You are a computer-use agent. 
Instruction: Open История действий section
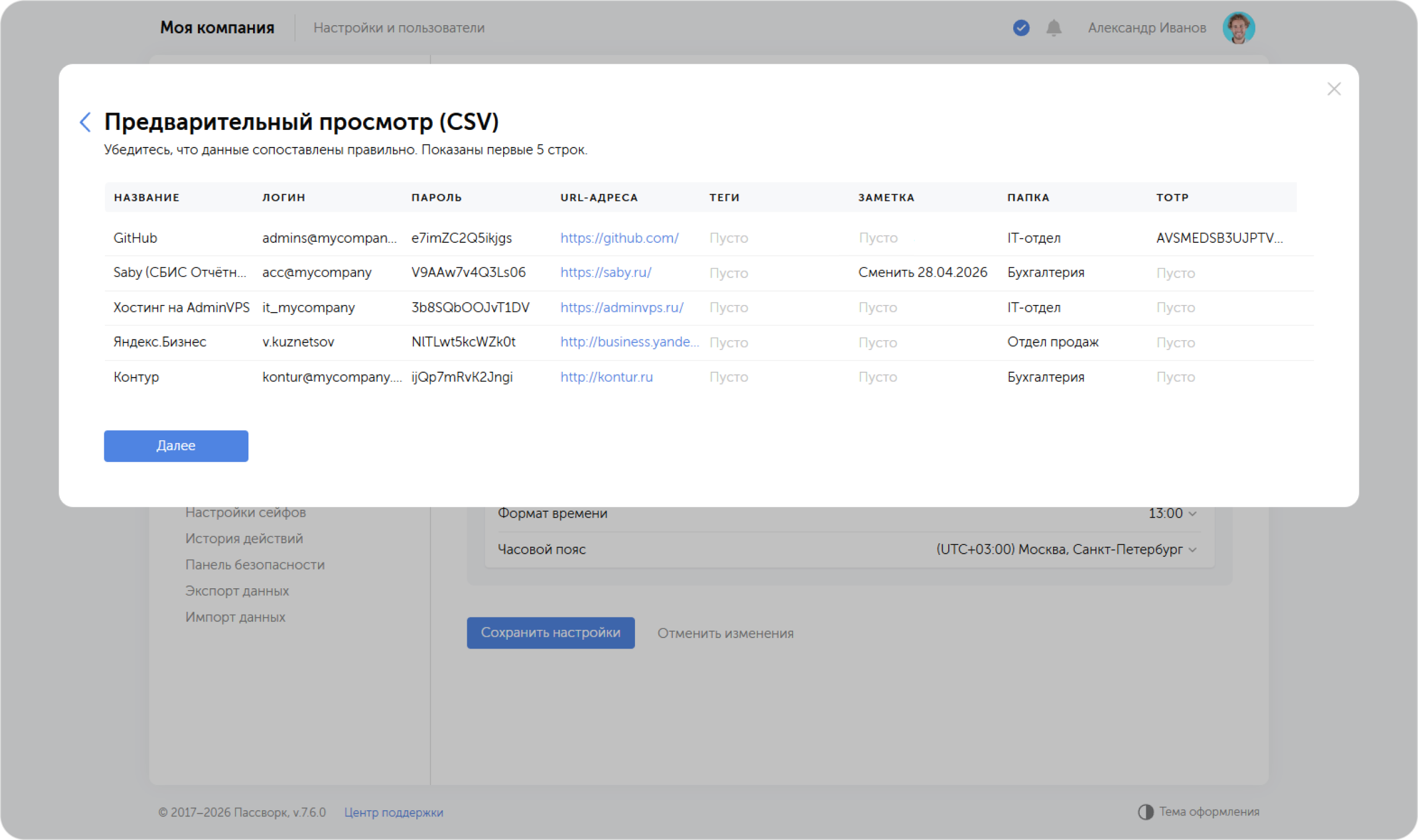click(244, 539)
